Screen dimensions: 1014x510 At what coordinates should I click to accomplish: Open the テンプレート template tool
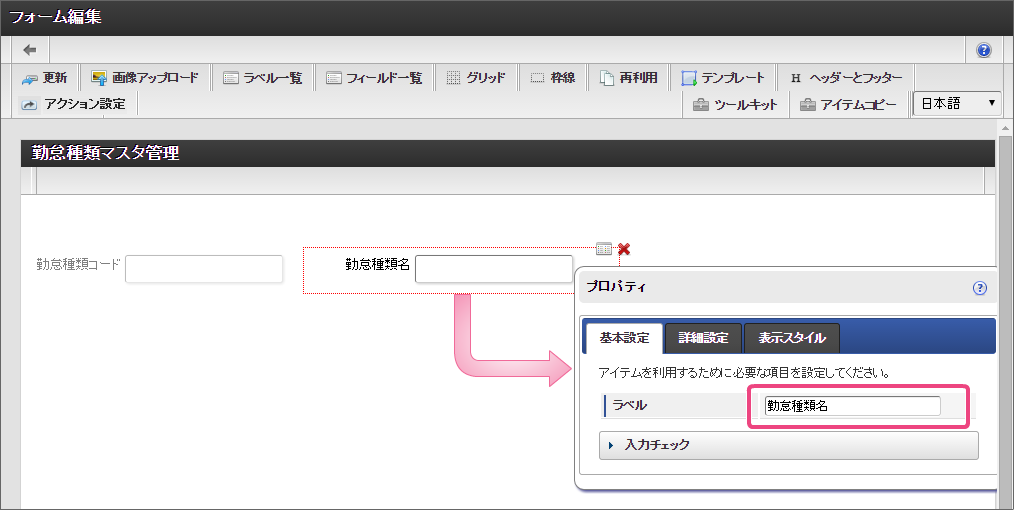coord(723,78)
